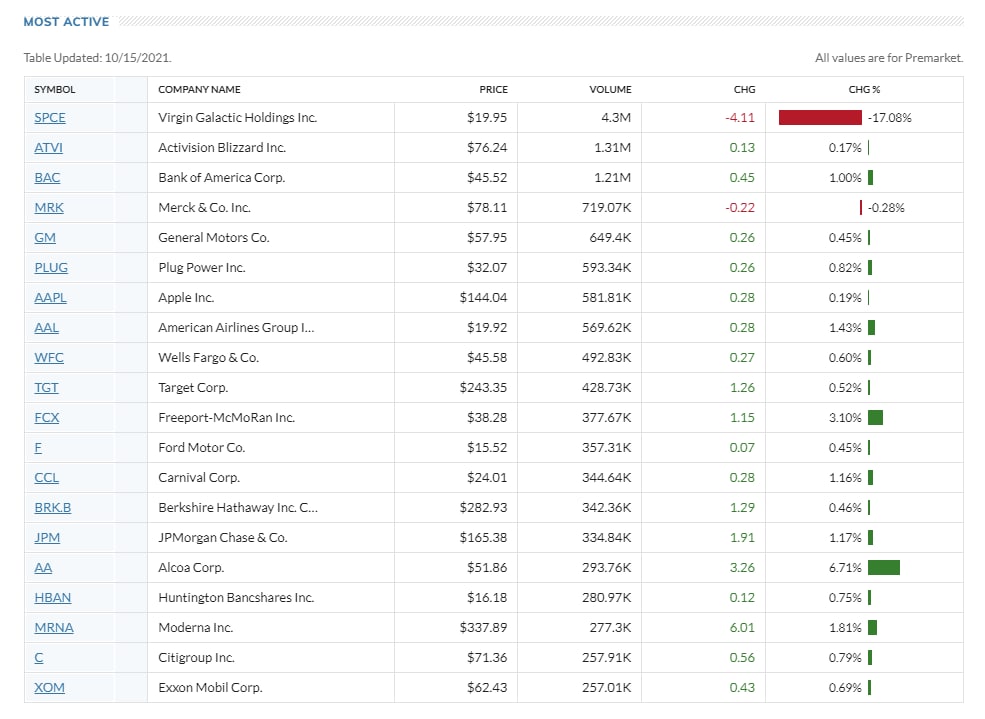Image resolution: width=985 pixels, height=719 pixels.
Task: Click the MOST ACTIVE section heading
Action: [x=66, y=21]
